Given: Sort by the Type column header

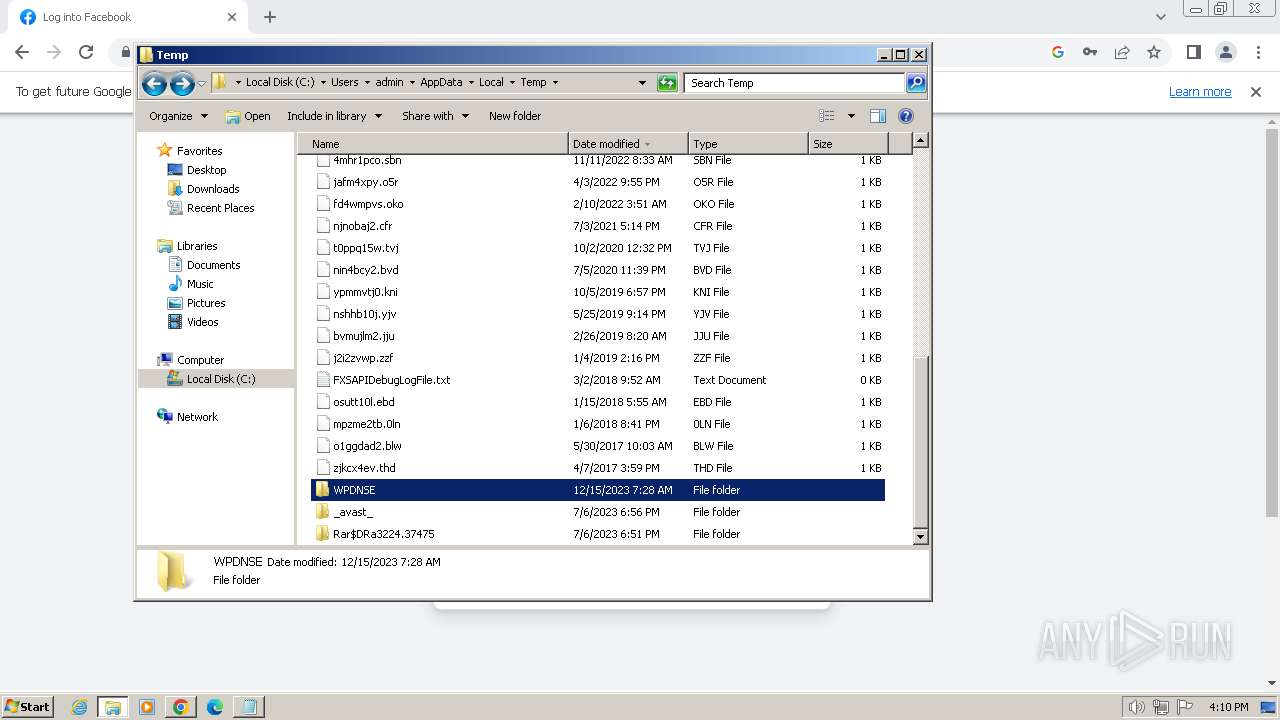Looking at the screenshot, I should click(748, 144).
